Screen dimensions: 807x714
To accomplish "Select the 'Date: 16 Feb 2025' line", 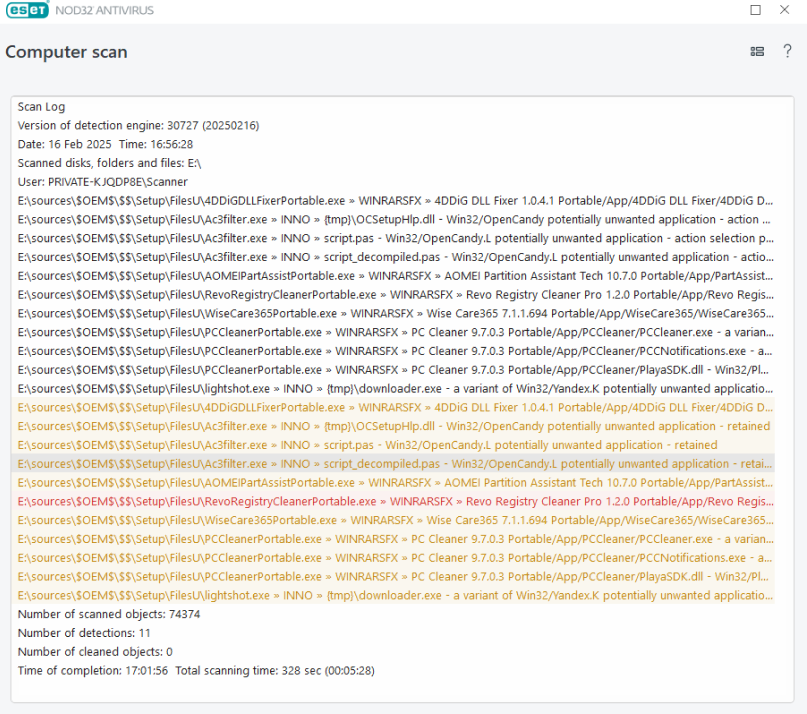I will point(393,144).
